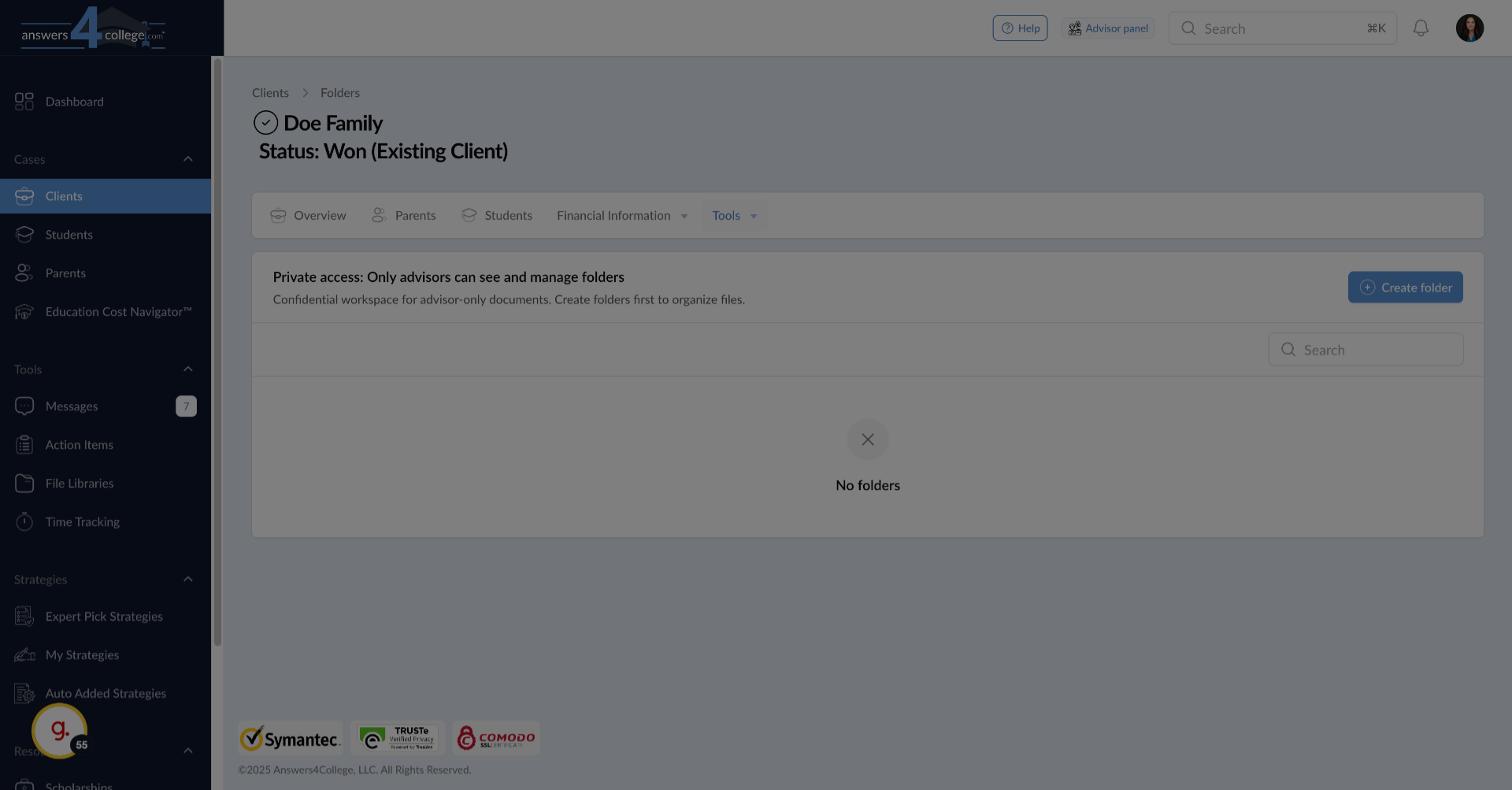Click the Create folder button
This screenshot has width=1512, height=790.
point(1405,287)
